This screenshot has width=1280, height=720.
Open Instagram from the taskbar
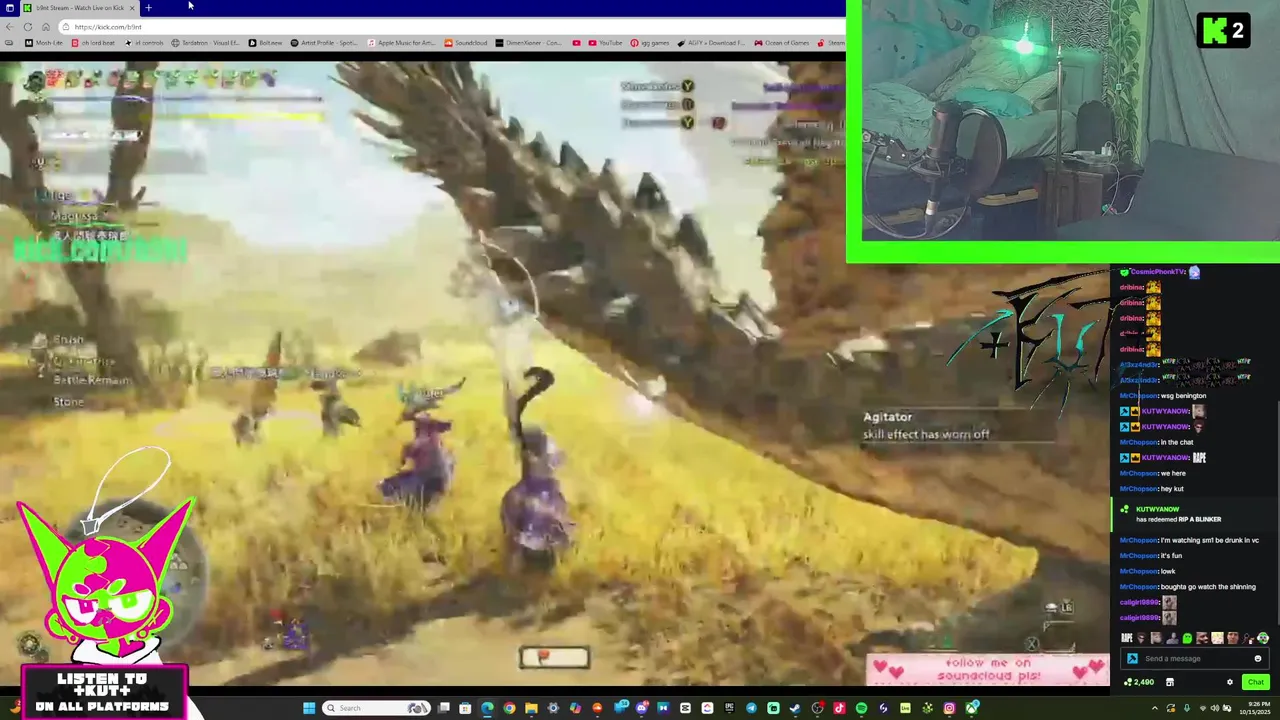[949, 708]
